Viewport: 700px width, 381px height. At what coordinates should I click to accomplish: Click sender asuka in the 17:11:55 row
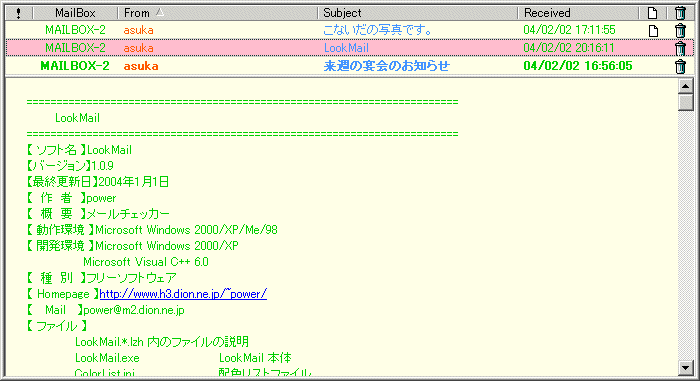pyautogui.click(x=138, y=30)
